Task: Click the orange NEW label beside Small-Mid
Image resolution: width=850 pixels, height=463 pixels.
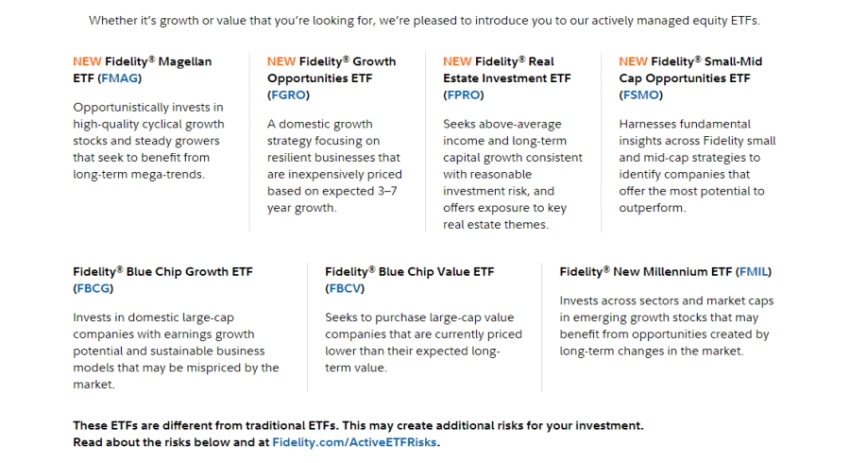Action: click(633, 61)
